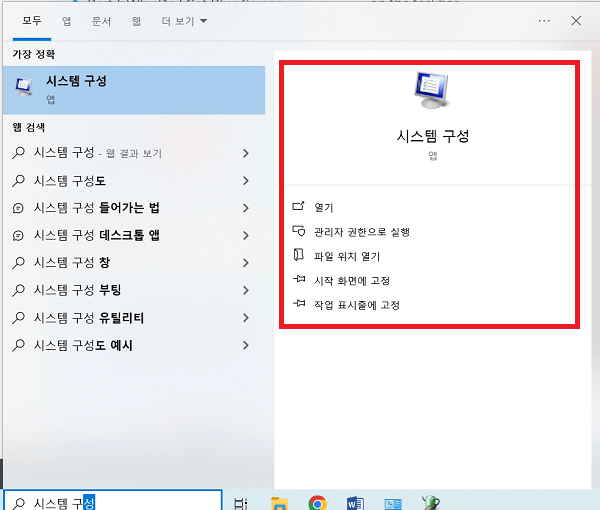Click 열기 to open the app

pos(324,207)
